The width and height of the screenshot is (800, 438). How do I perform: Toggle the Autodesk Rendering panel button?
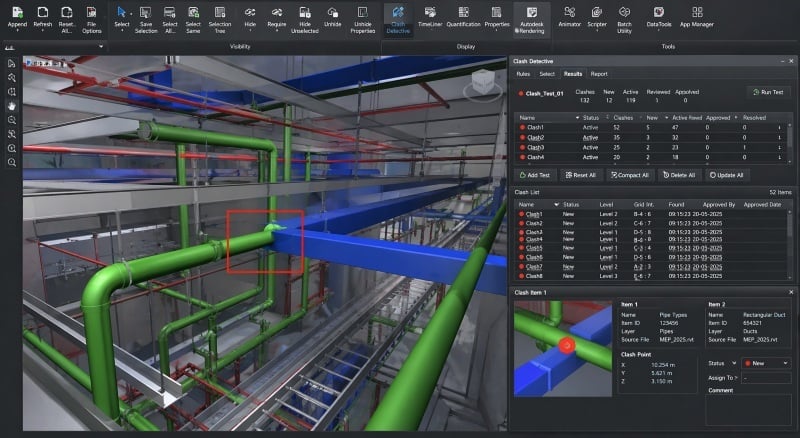[532, 19]
